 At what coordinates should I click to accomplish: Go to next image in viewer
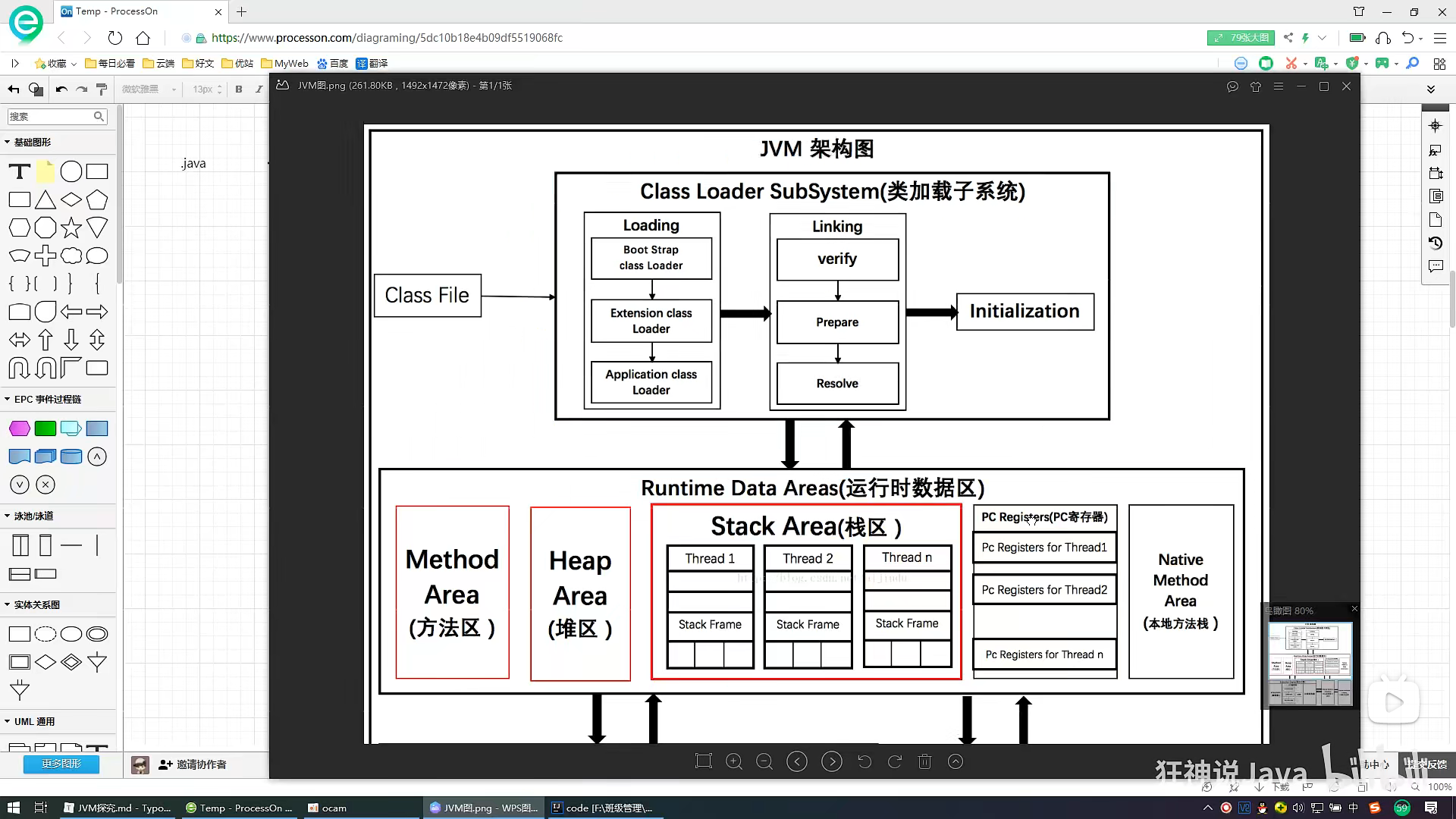[832, 761]
